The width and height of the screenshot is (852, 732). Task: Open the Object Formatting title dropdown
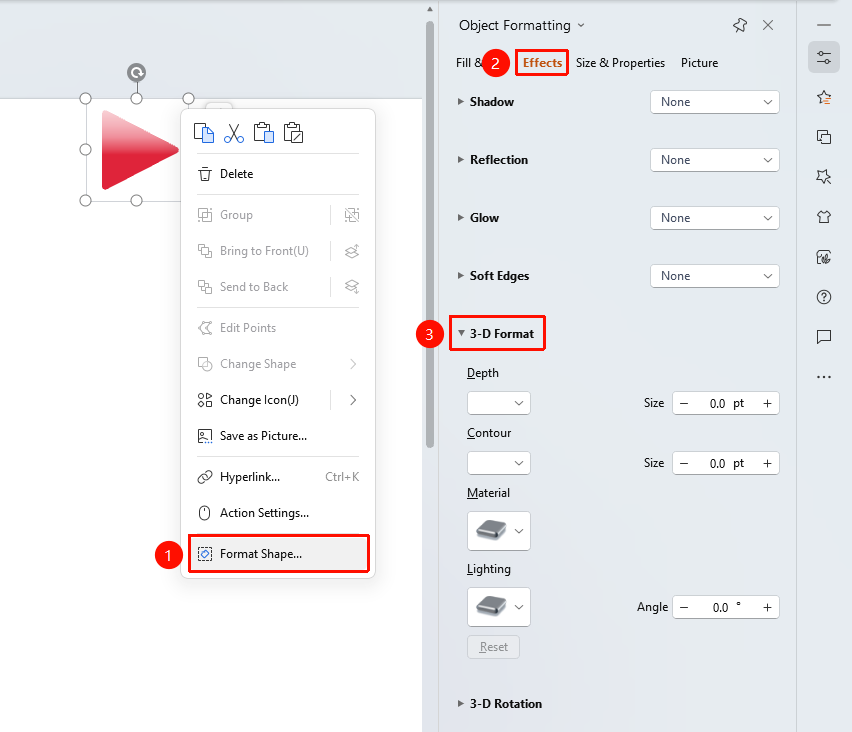coord(581,25)
